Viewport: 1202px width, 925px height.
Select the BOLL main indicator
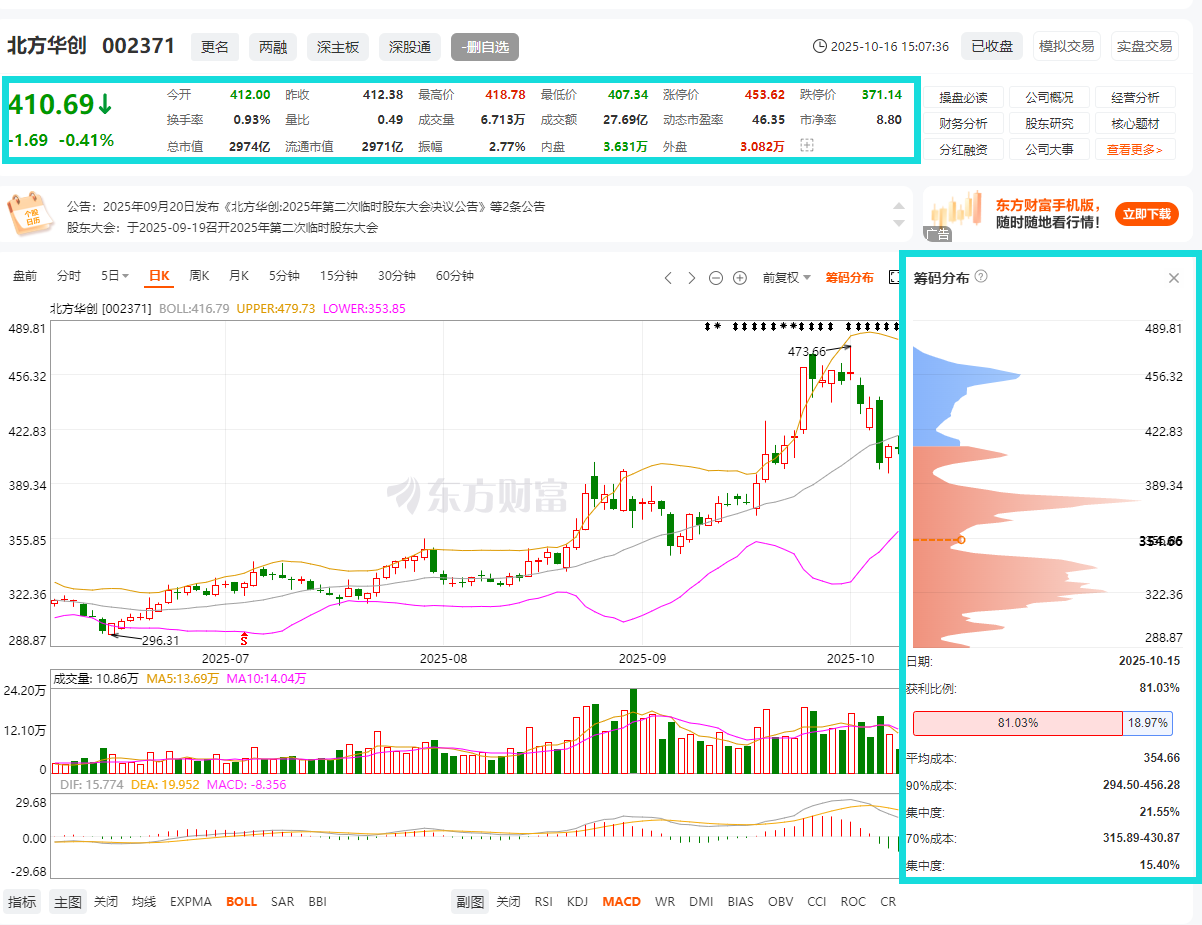(x=241, y=901)
